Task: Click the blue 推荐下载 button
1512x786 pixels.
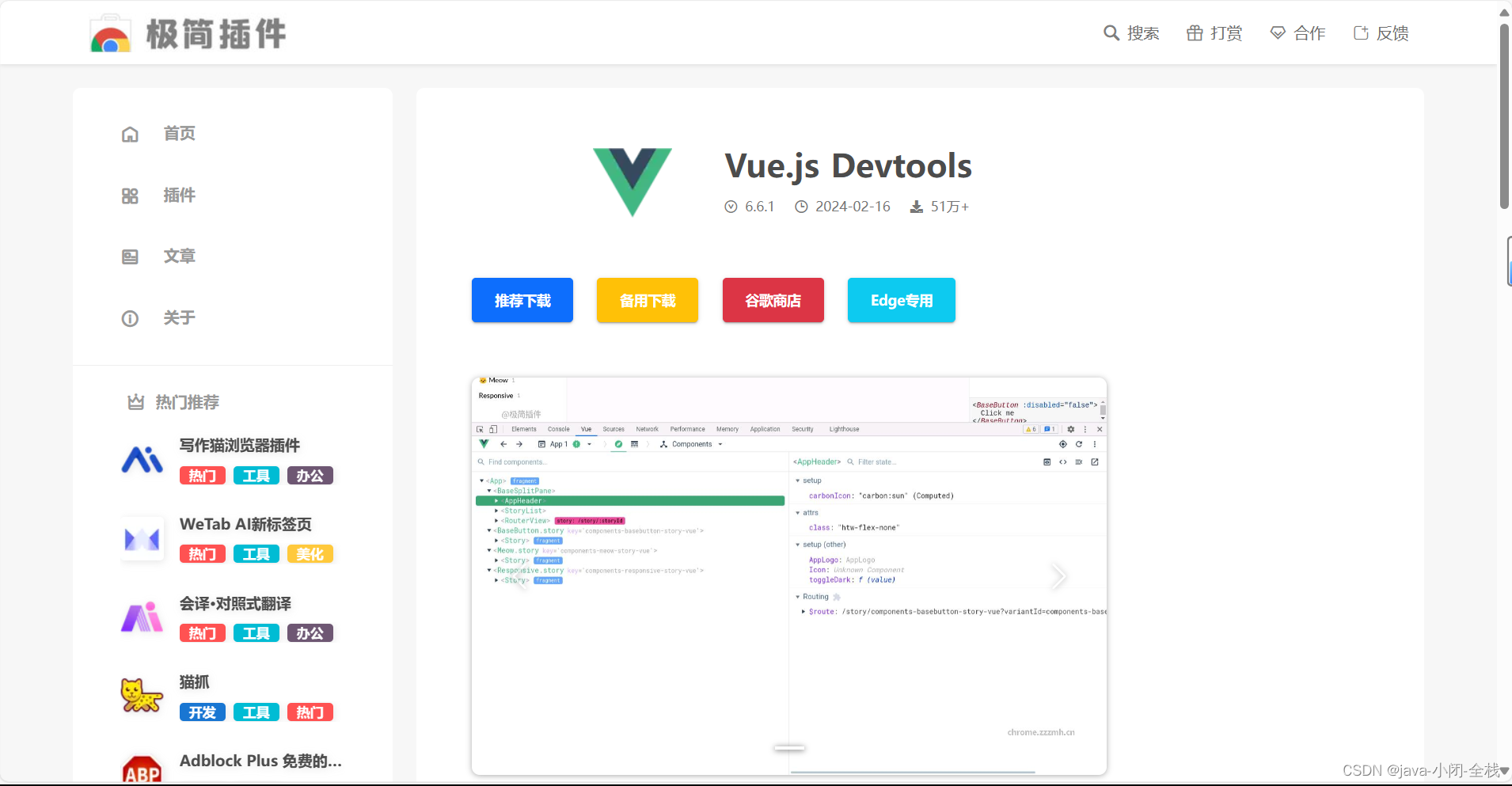Action: (x=522, y=300)
